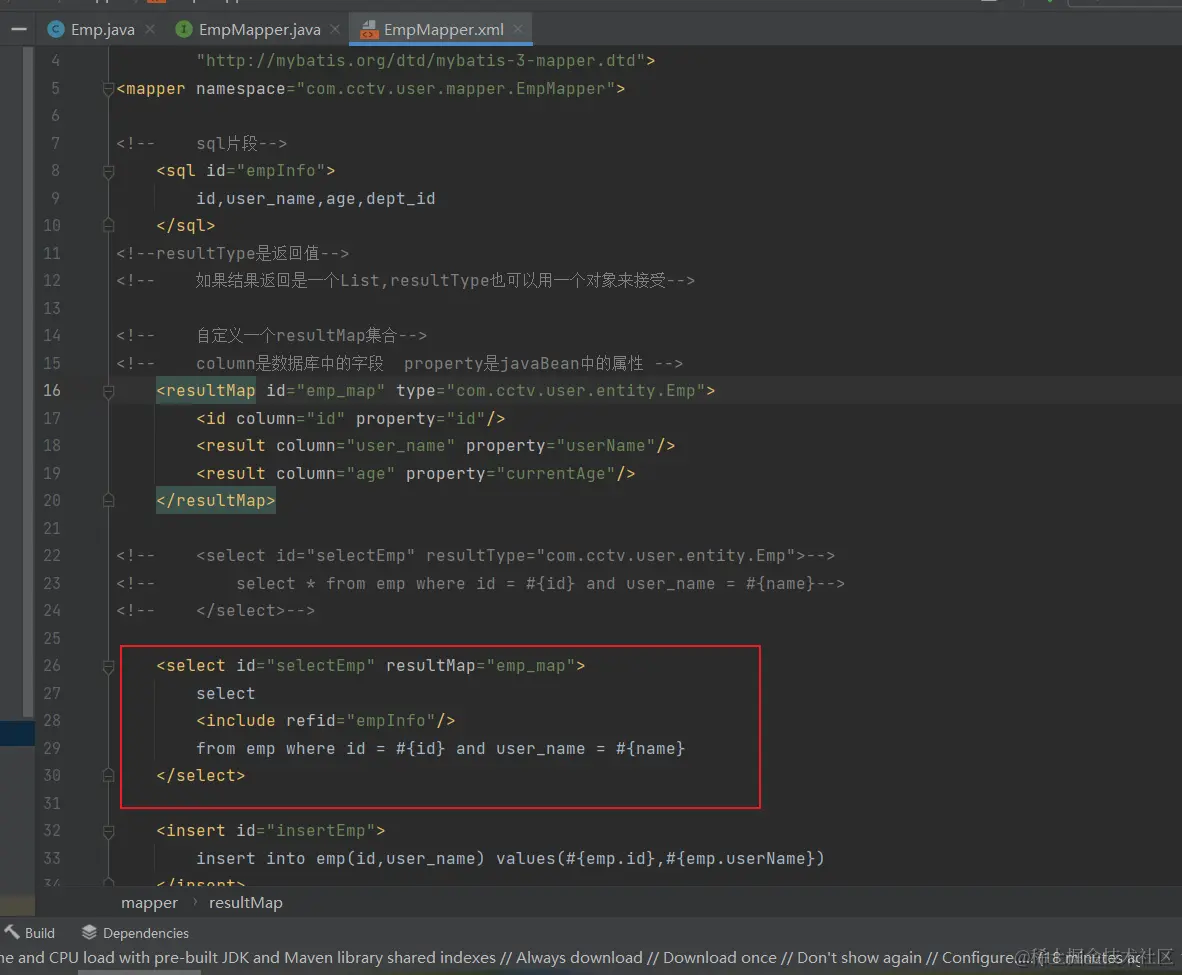Image resolution: width=1182 pixels, height=975 pixels.
Task: Click the <include refid="empInfo"/> tag
Action: [326, 721]
